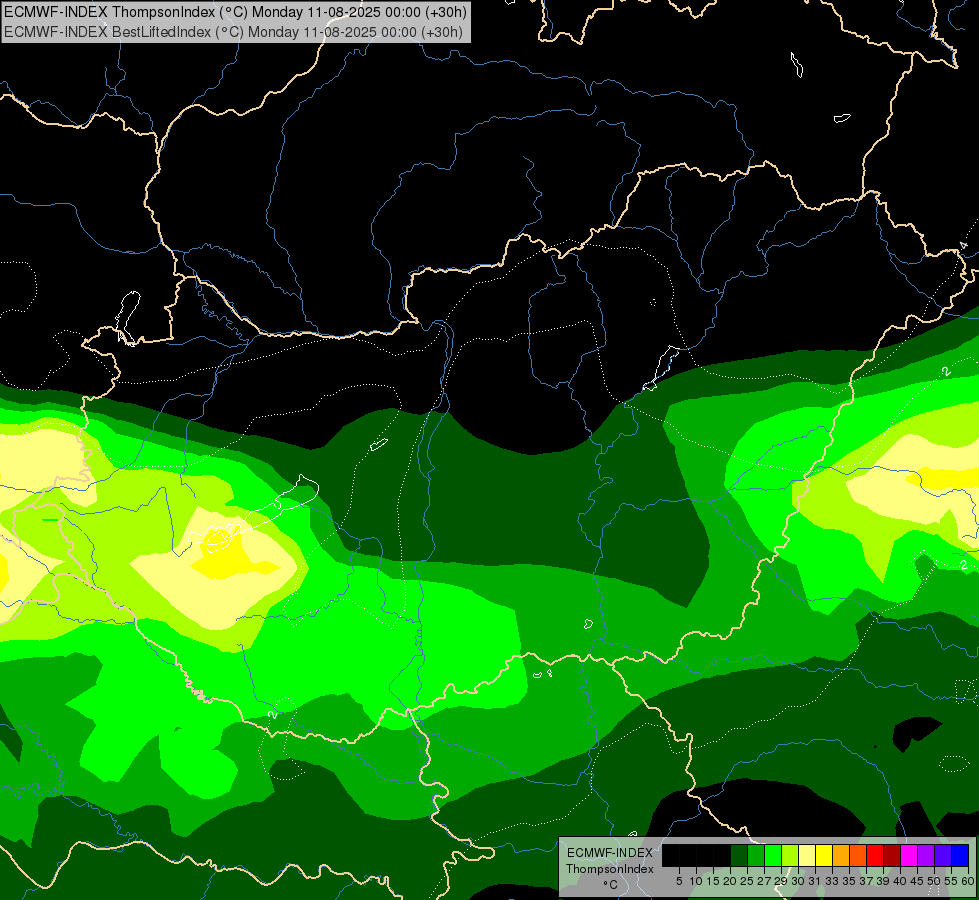Click the ThompsonIndex title line at top
979x900 pixels.
pyautogui.click(x=235, y=12)
